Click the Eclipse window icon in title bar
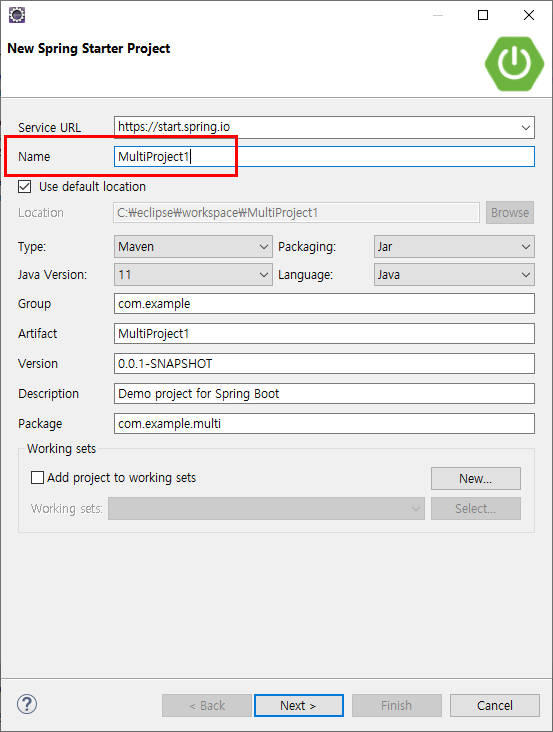This screenshot has width=553, height=732. (x=17, y=15)
